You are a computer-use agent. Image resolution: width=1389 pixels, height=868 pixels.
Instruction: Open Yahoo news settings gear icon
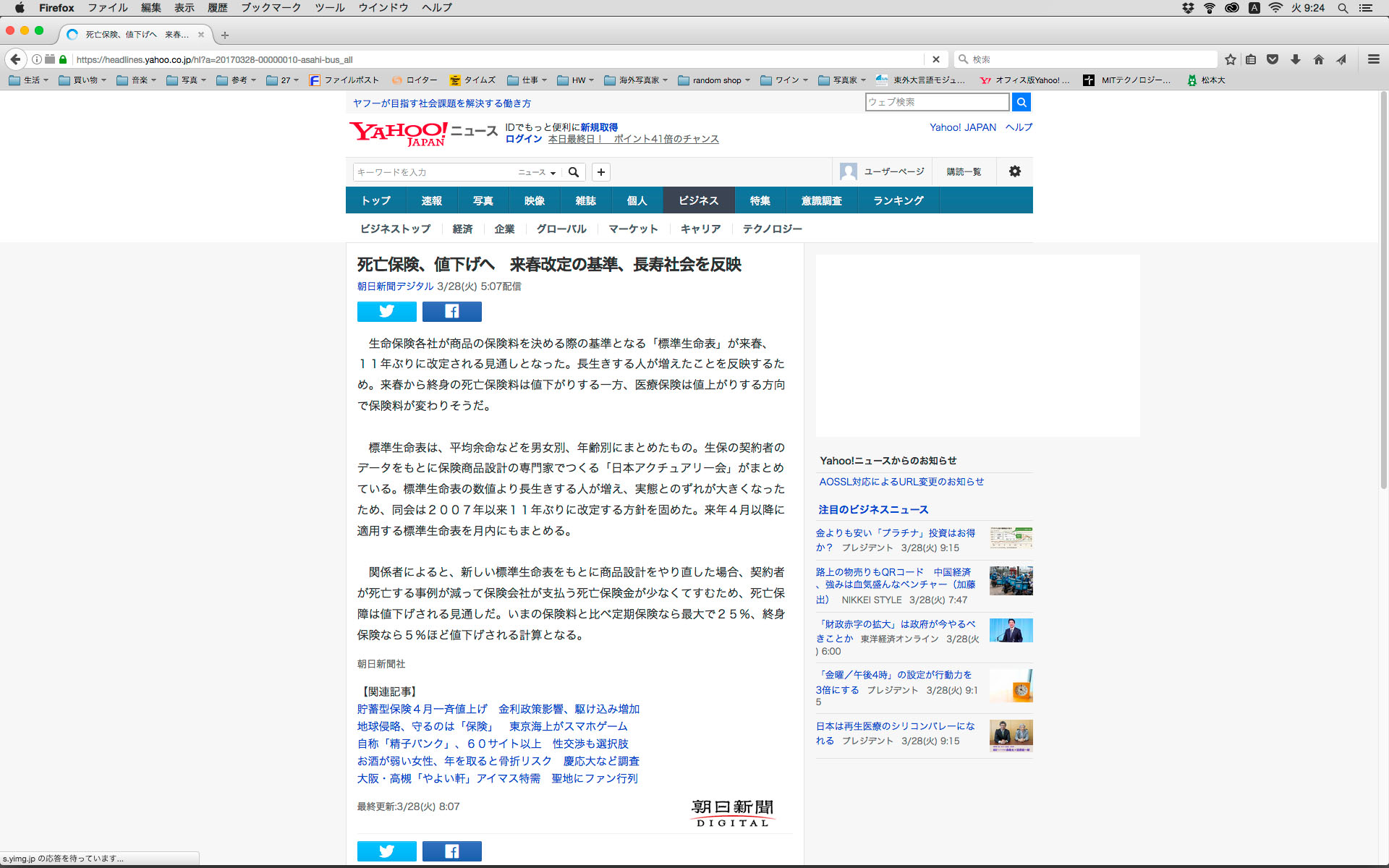tap(1014, 171)
